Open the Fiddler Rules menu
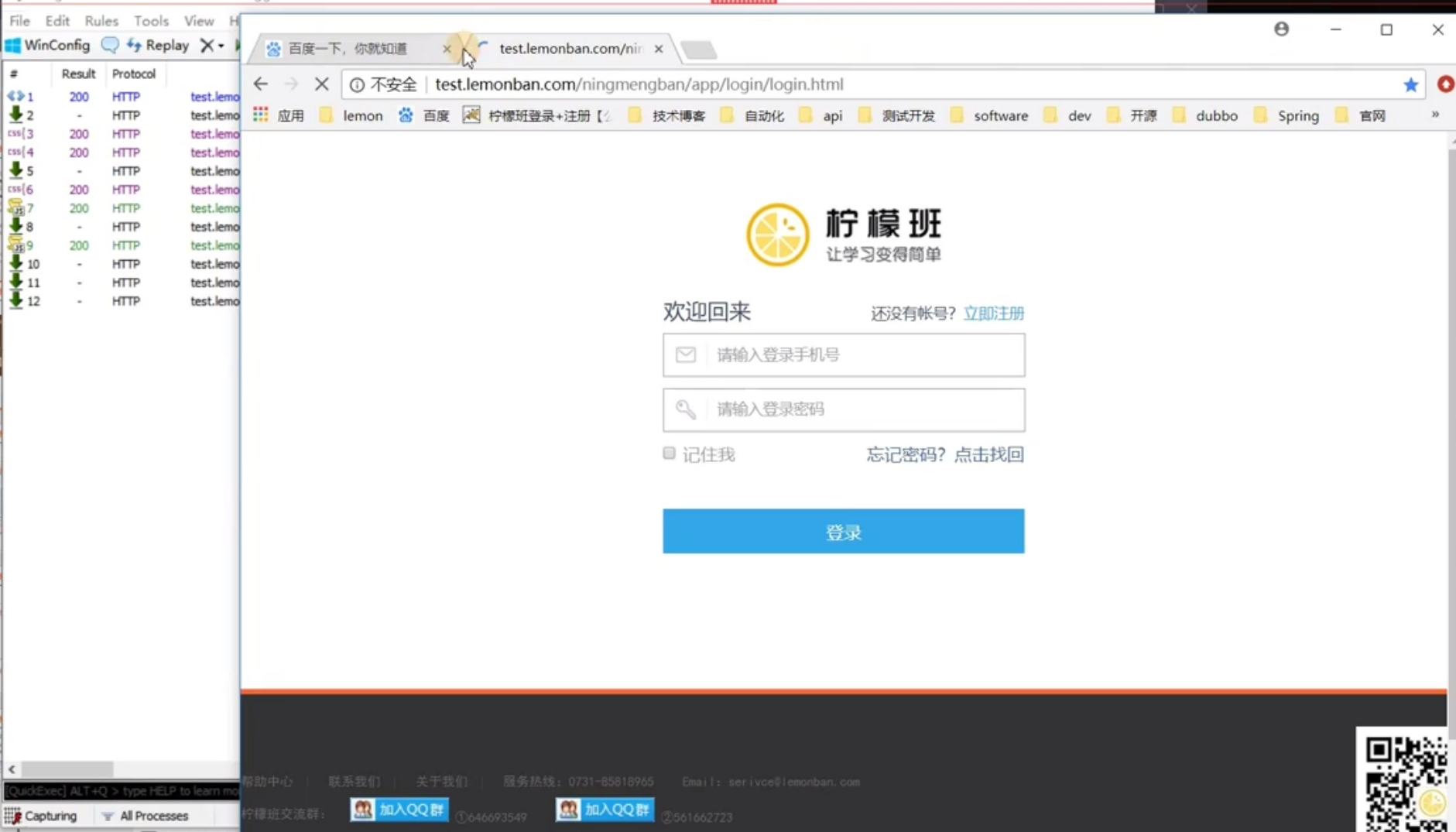The height and width of the screenshot is (832, 1456). click(101, 21)
